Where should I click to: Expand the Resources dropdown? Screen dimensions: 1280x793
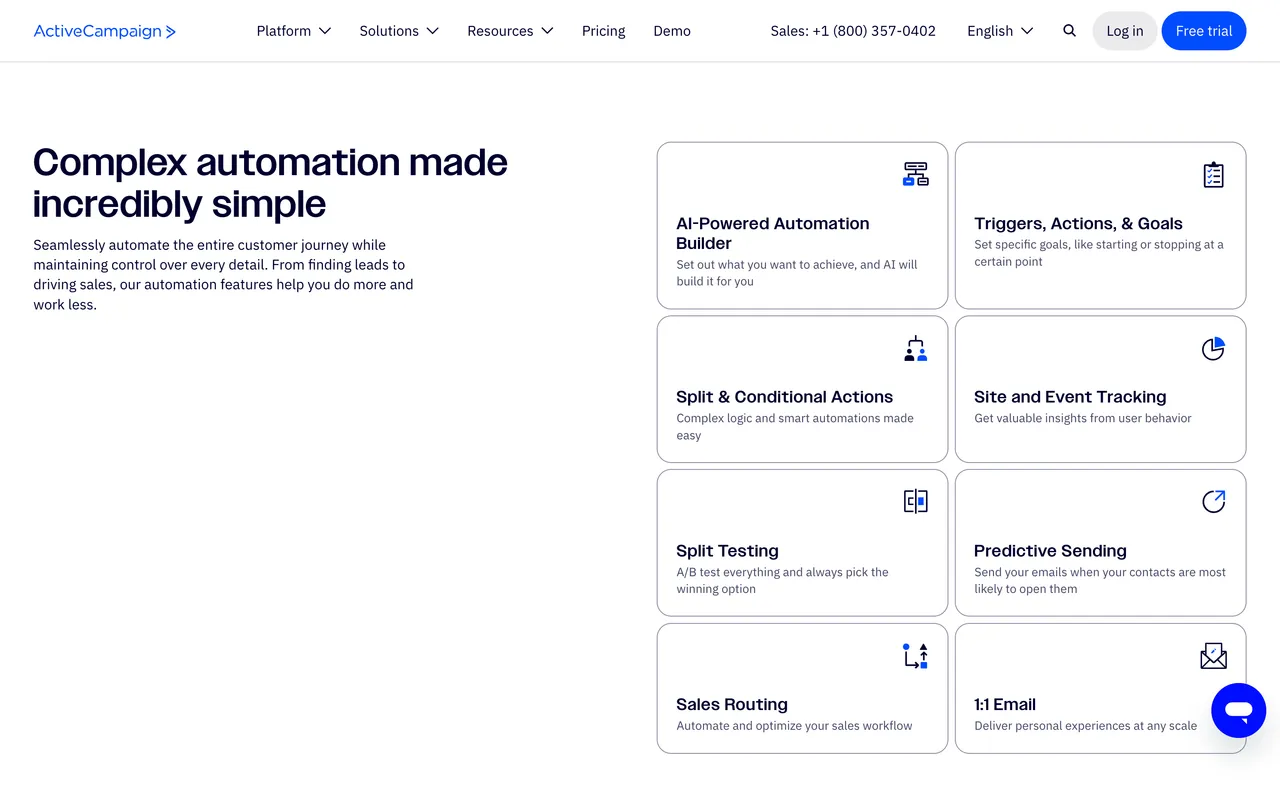[x=510, y=31]
